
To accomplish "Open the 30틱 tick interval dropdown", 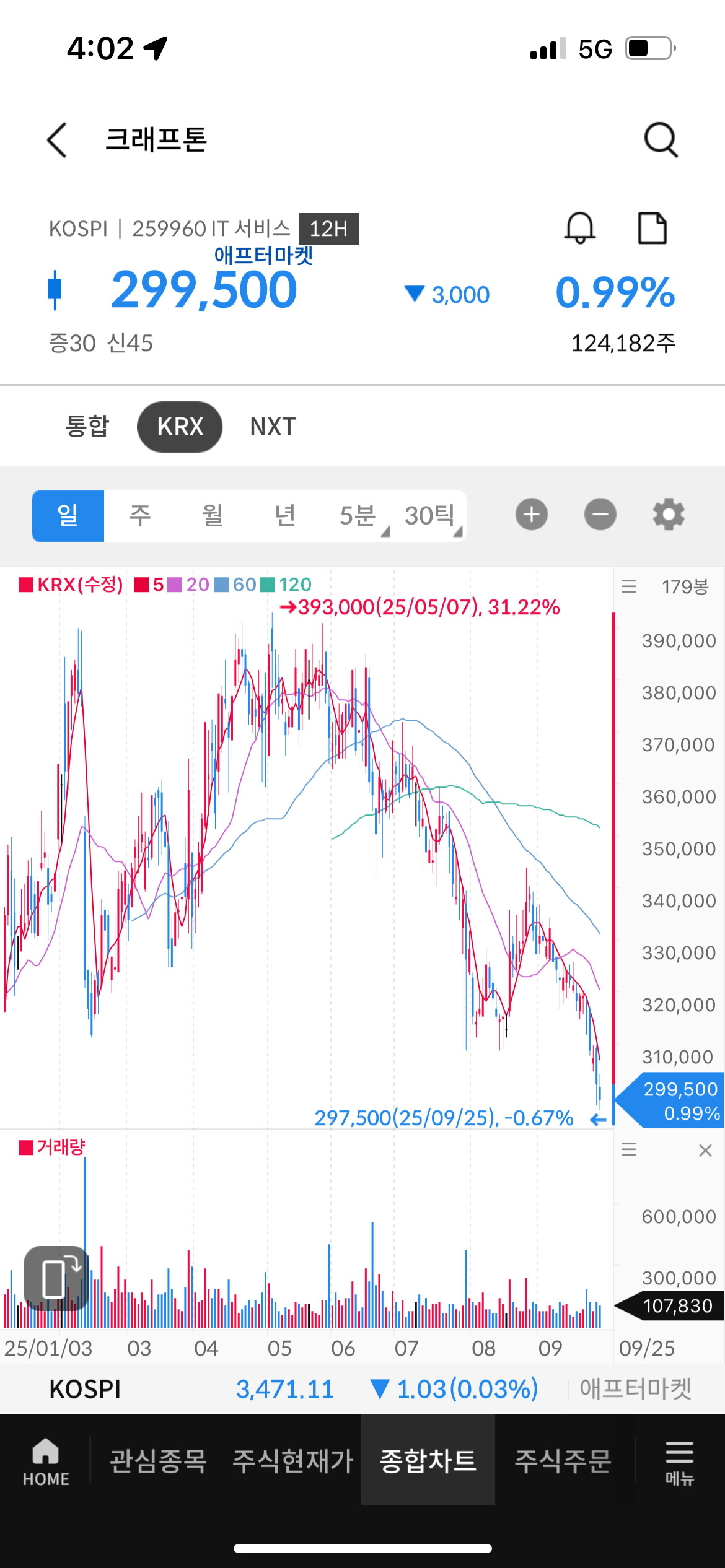I will point(431,516).
